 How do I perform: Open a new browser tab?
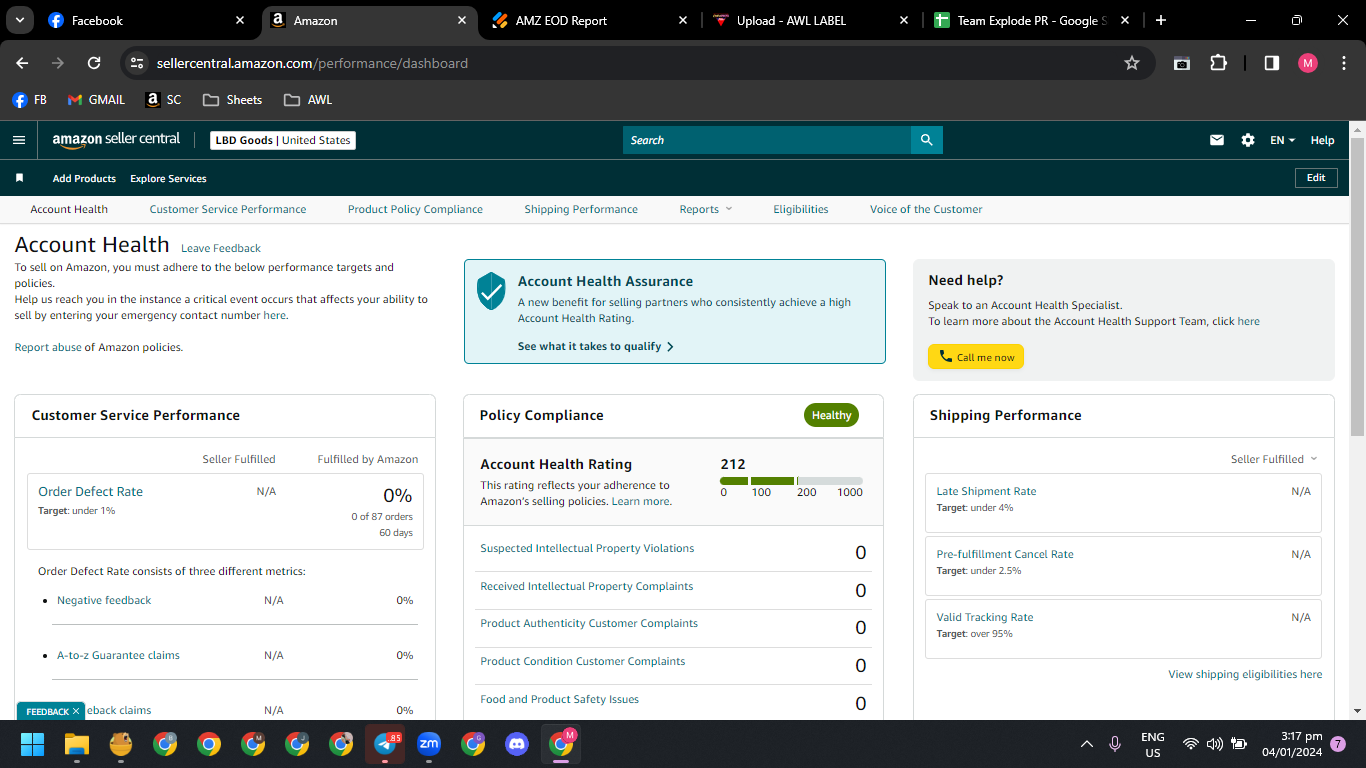click(x=1160, y=20)
